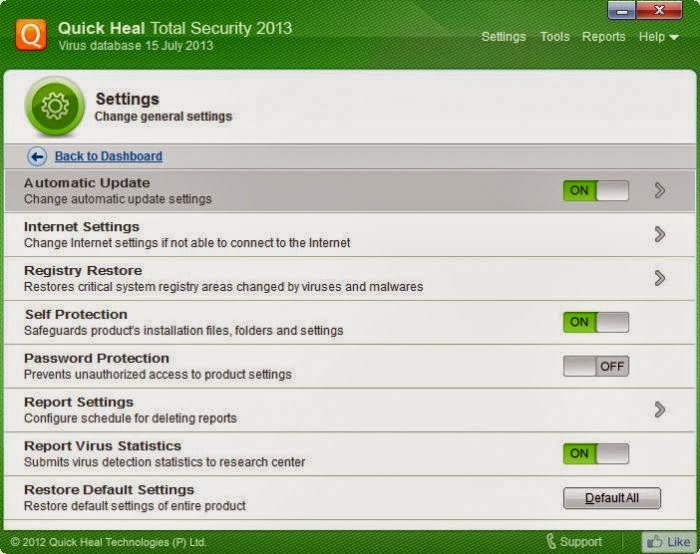Expand Automatic Update settings chevron
This screenshot has width=700, height=554.
tap(660, 191)
